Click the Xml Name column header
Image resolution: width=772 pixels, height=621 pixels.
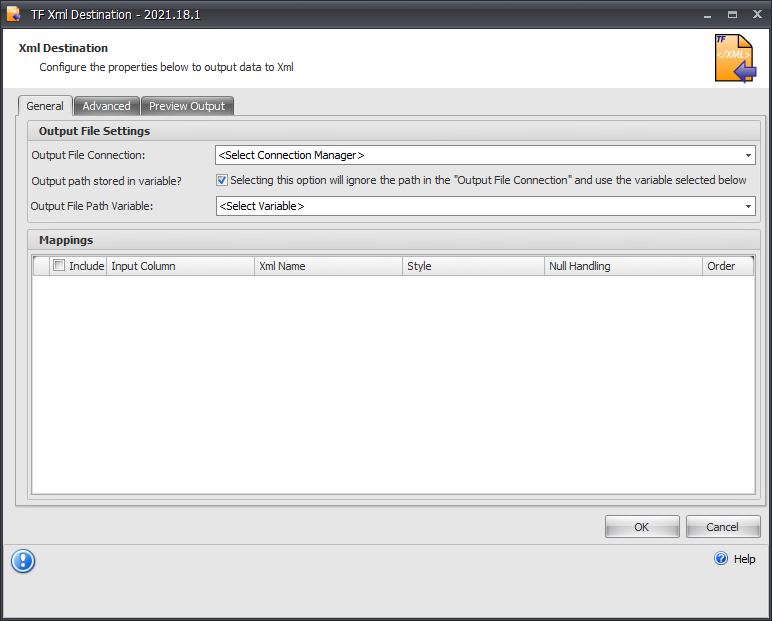(328, 266)
